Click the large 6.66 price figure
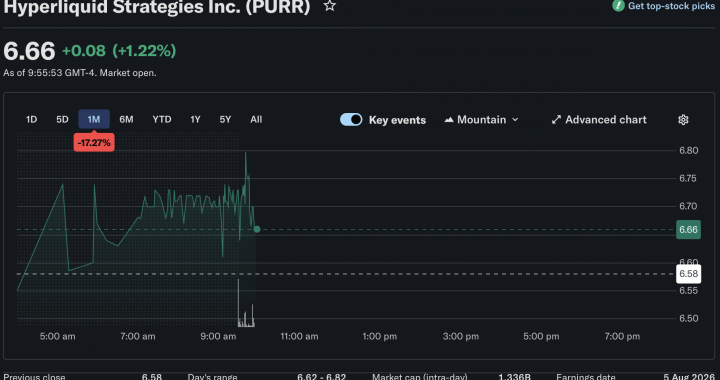The width and height of the screenshot is (720, 380). [29, 50]
